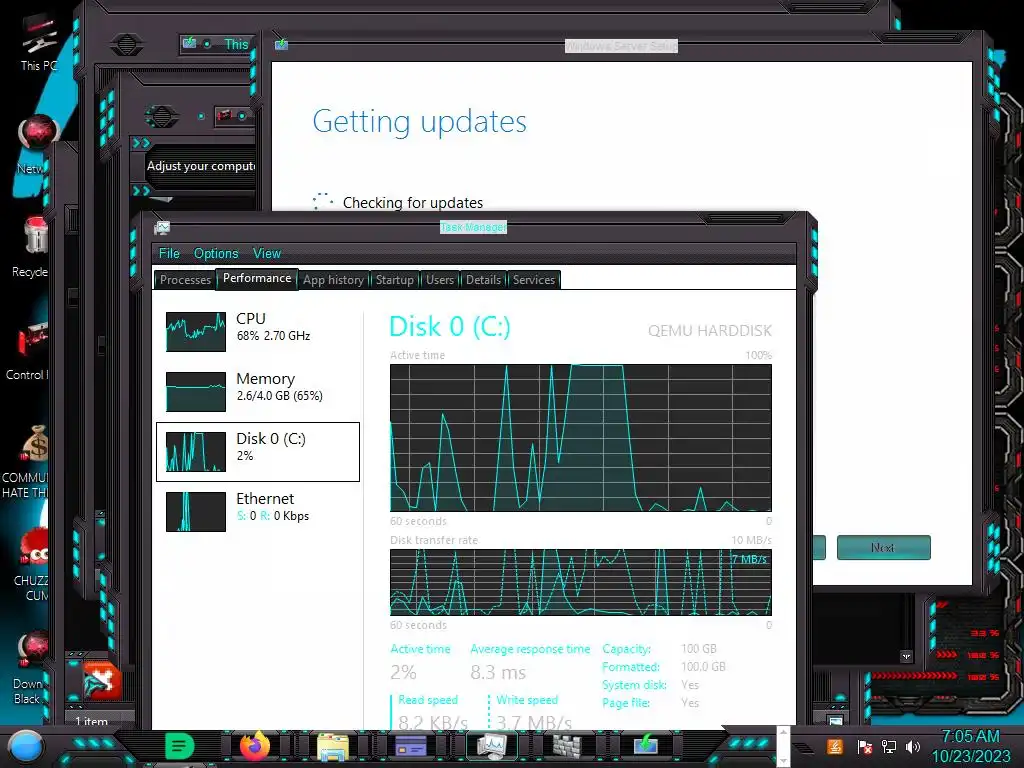The width and height of the screenshot is (1024, 768).
Task: Click the QEMU HARDDISK label
Action: 710,330
